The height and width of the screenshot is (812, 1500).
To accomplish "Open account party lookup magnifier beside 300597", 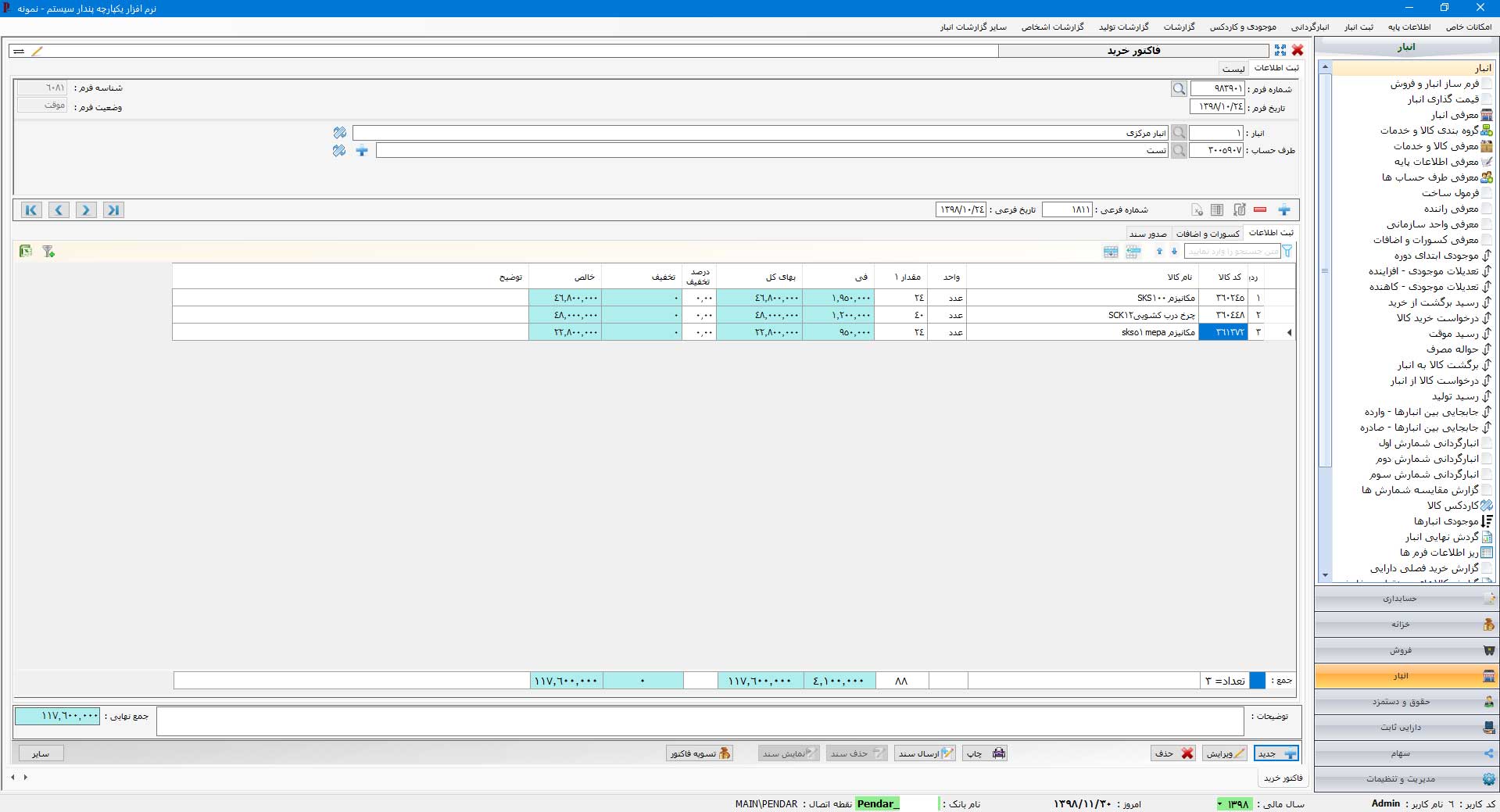I will pos(1179,150).
